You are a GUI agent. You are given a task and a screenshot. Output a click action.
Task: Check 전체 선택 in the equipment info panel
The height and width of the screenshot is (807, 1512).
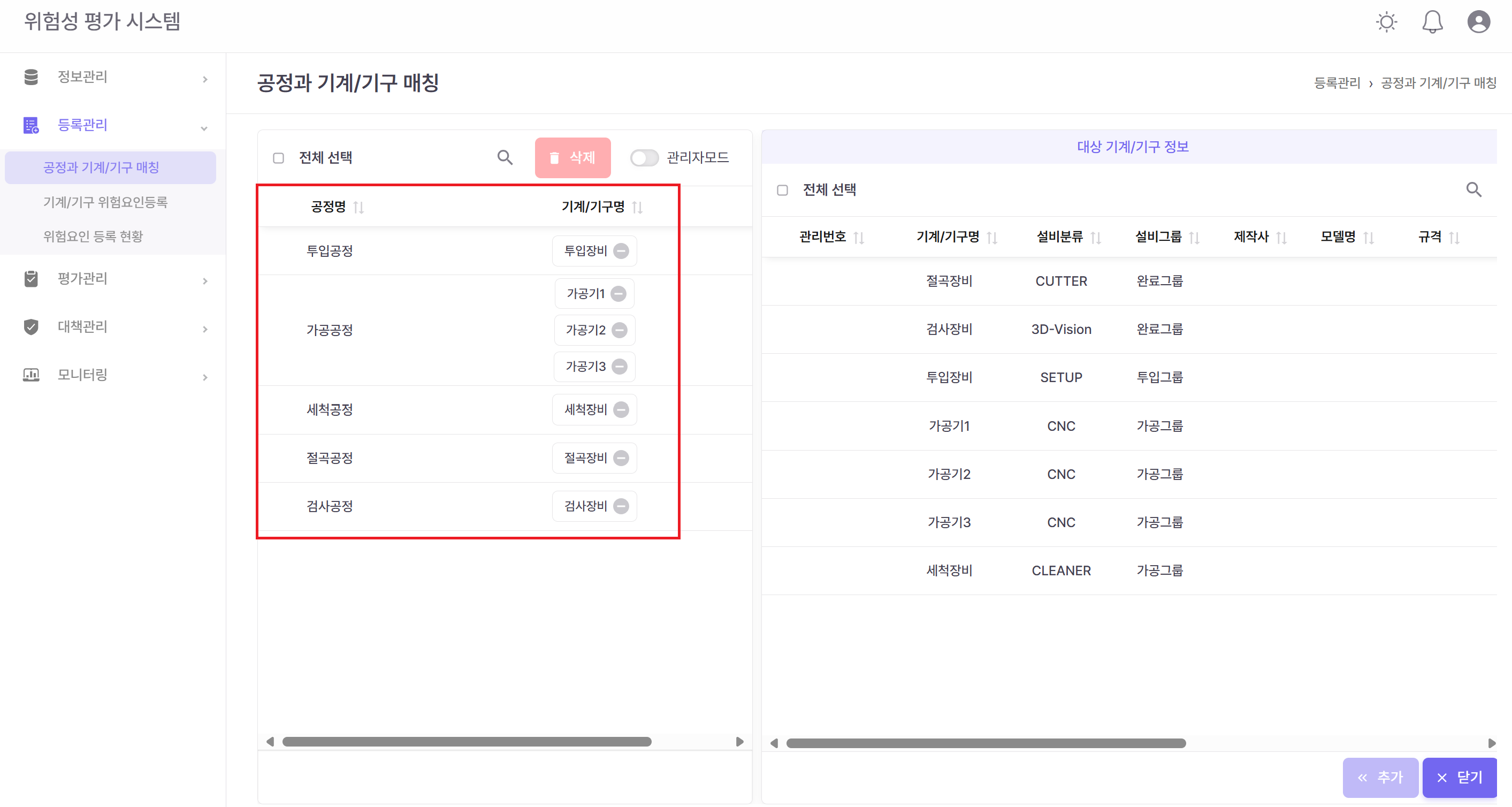782,189
